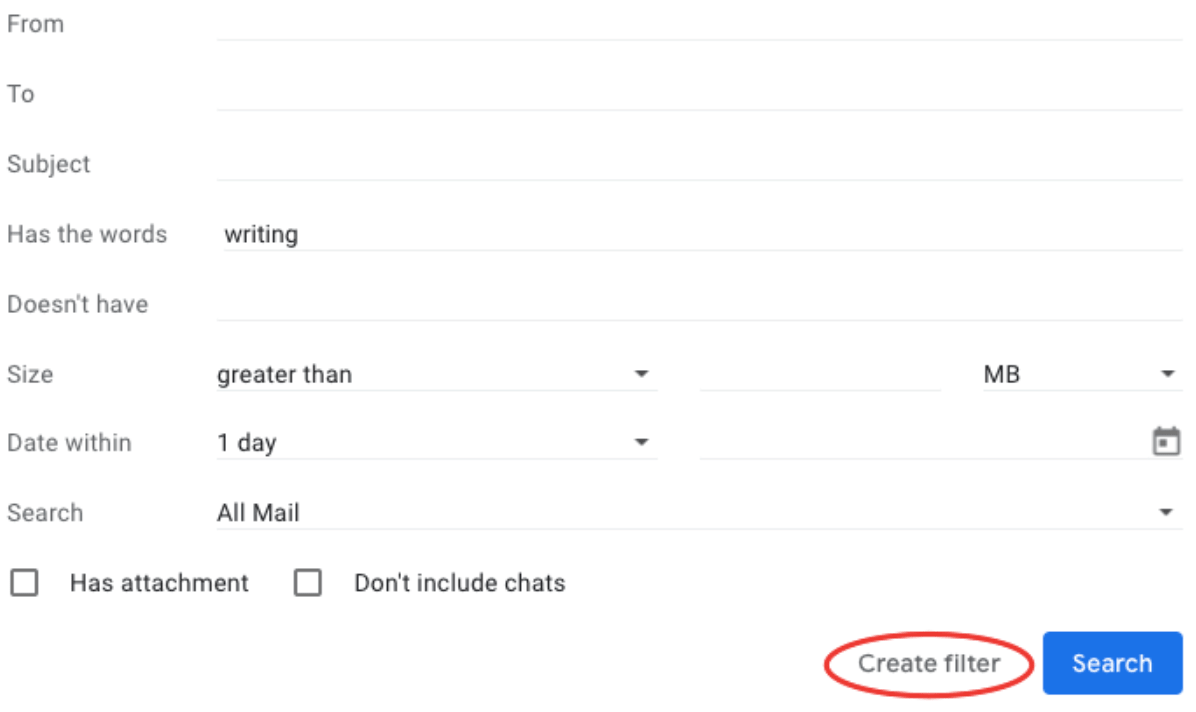The width and height of the screenshot is (1196, 712).
Task: Focus the Doesn't have input field
Action: click(698, 304)
